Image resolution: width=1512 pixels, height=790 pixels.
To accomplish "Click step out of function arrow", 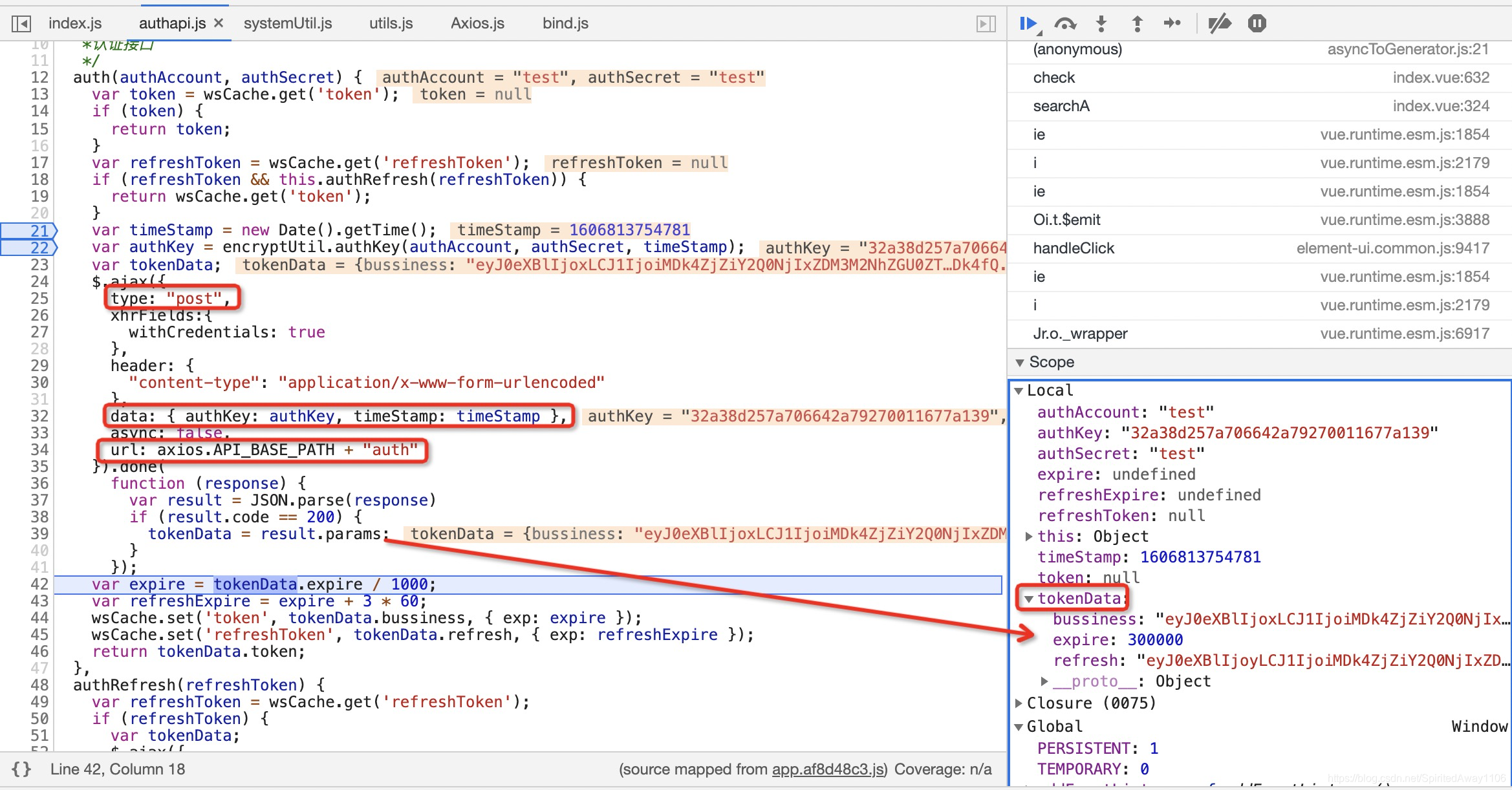I will point(1137,24).
